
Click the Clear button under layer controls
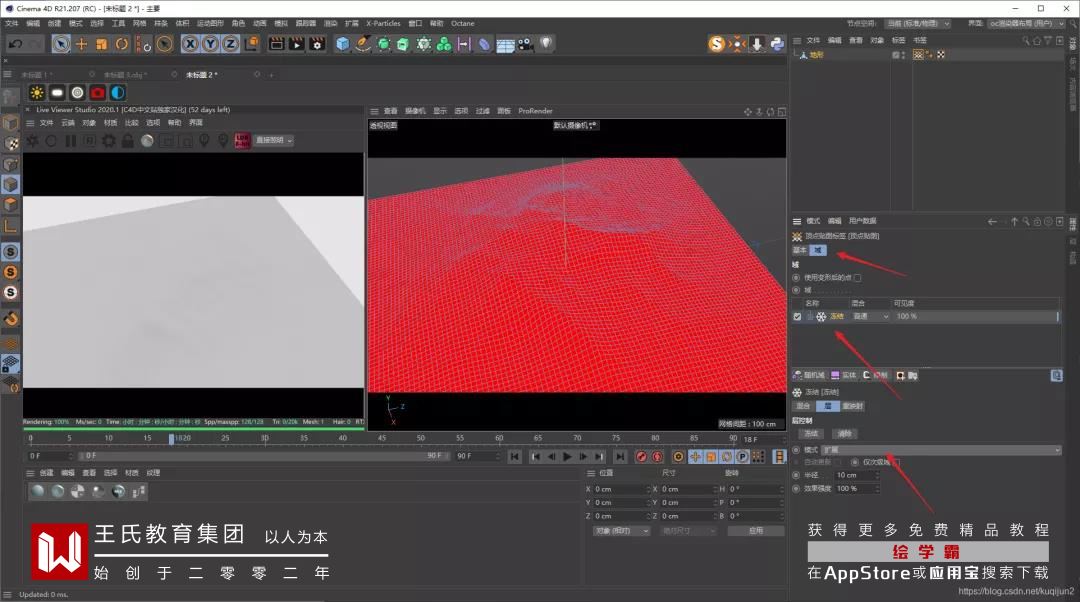click(x=844, y=434)
